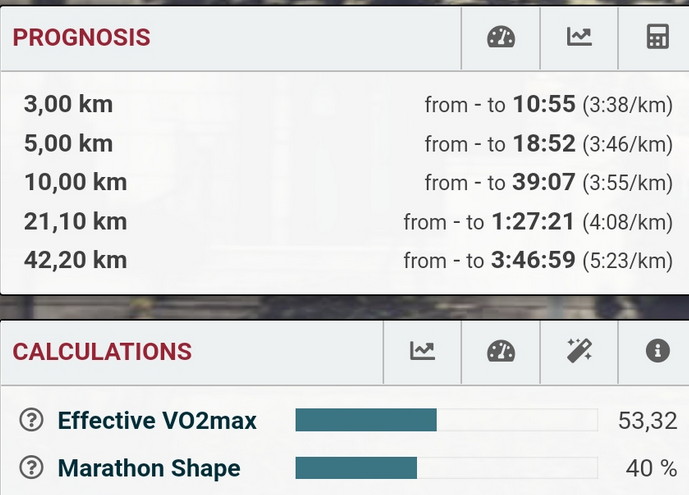Open the Prognosis trend chart icon

(x=579, y=37)
